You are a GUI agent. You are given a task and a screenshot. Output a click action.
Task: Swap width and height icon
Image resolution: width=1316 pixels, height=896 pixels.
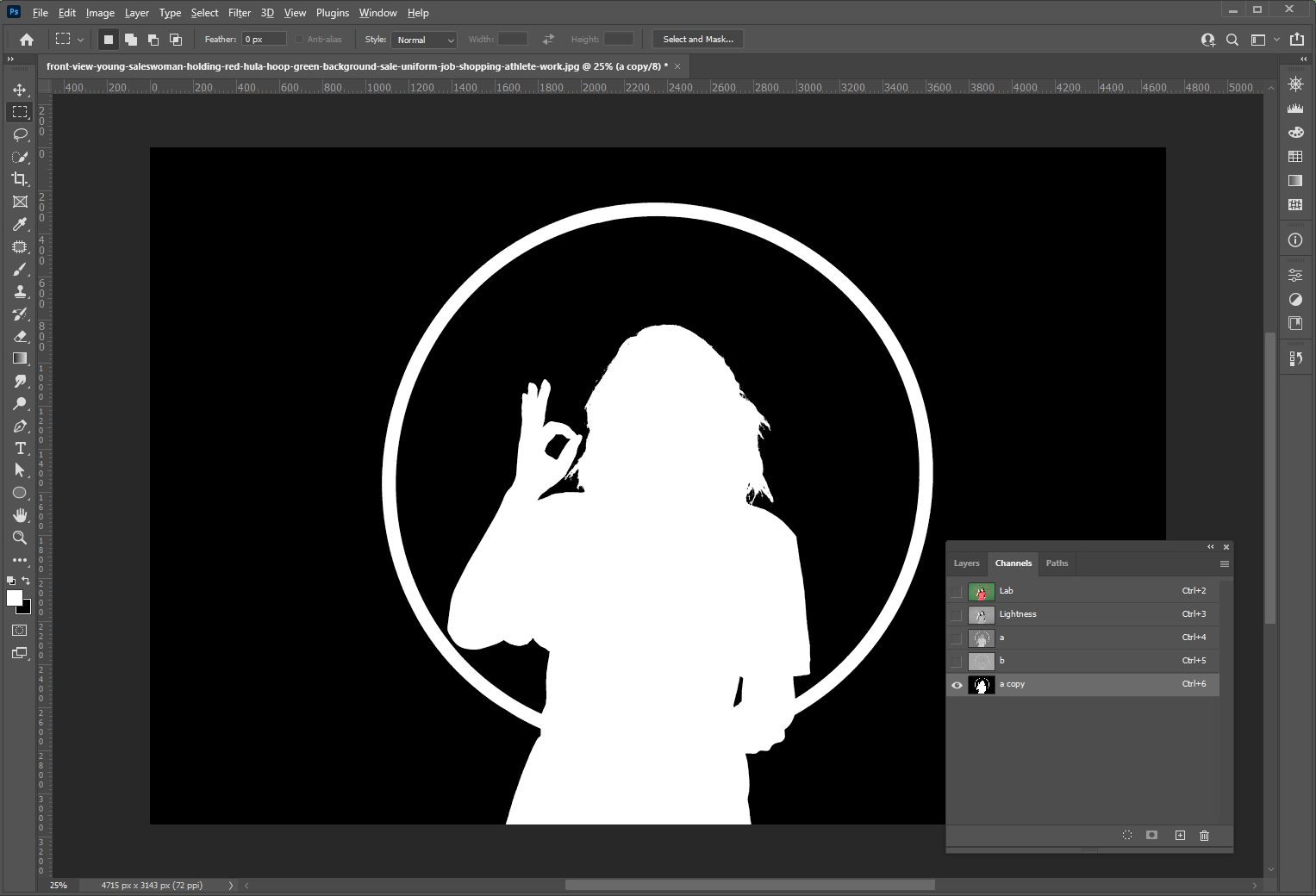point(548,40)
